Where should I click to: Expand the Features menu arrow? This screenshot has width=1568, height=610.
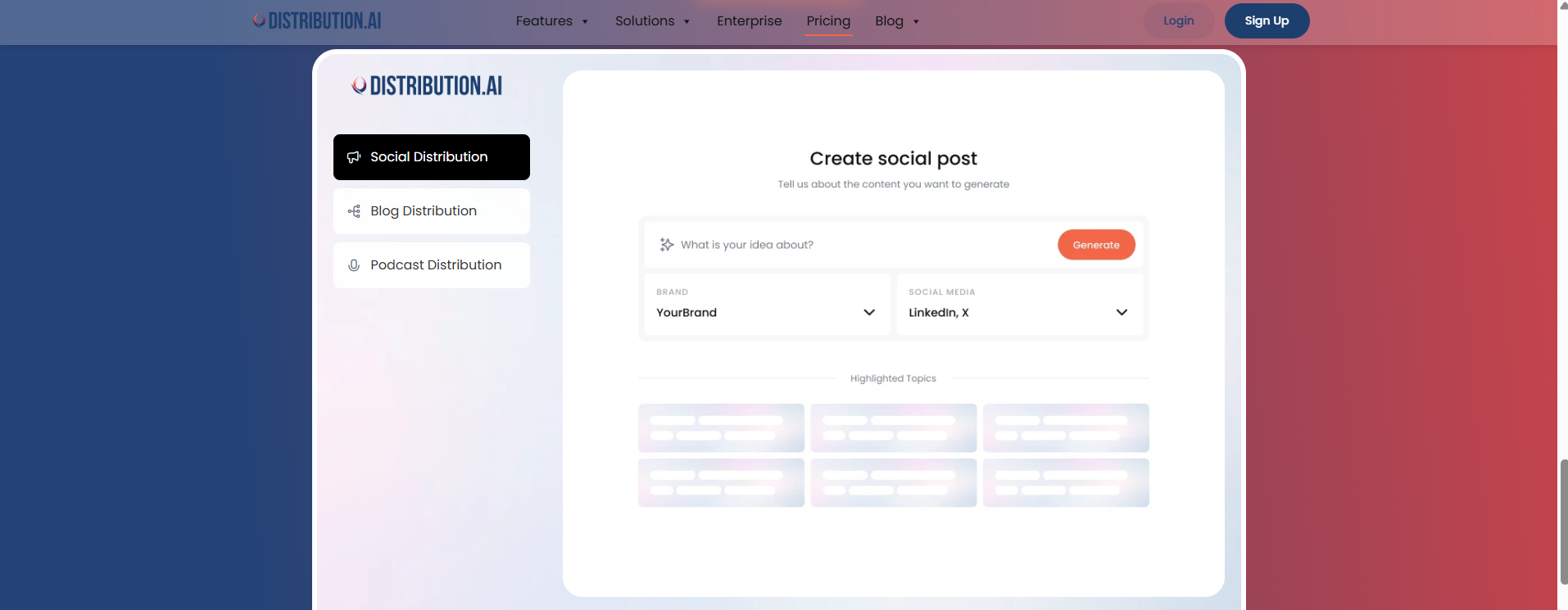[585, 22]
